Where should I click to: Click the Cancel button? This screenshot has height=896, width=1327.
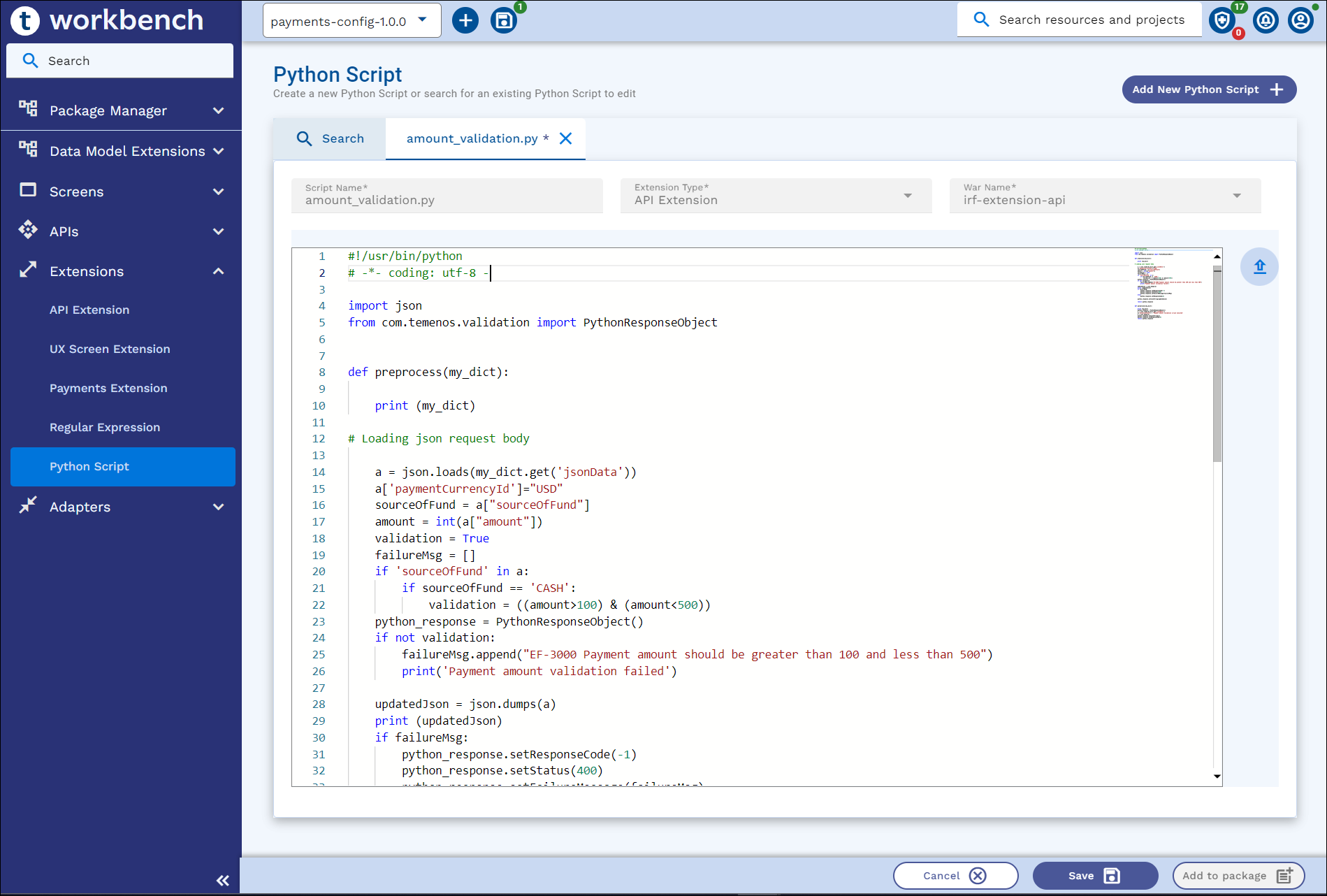[x=955, y=876]
